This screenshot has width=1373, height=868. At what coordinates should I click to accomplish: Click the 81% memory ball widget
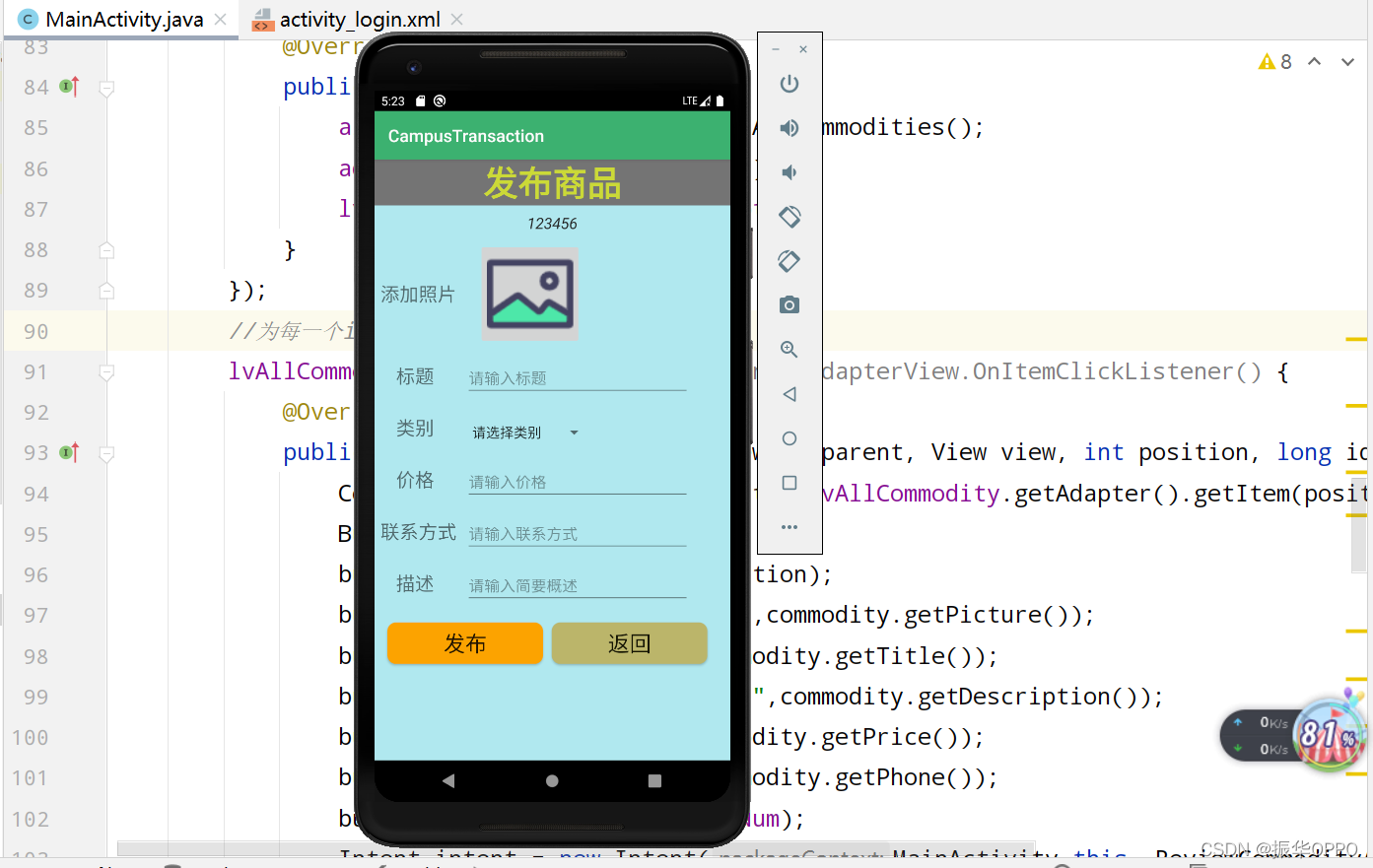click(x=1328, y=734)
